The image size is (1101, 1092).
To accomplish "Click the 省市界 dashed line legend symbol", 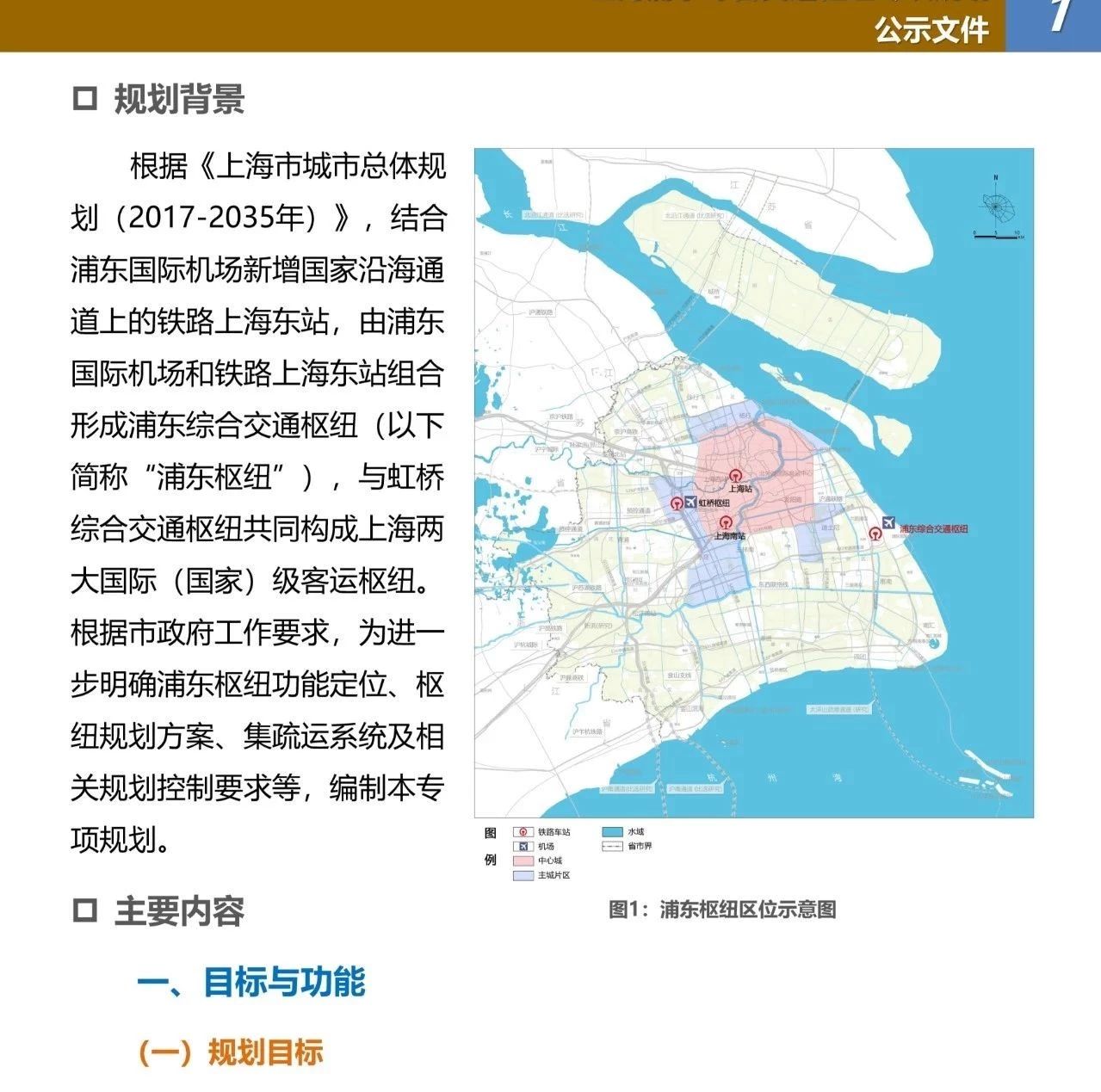I will (612, 847).
